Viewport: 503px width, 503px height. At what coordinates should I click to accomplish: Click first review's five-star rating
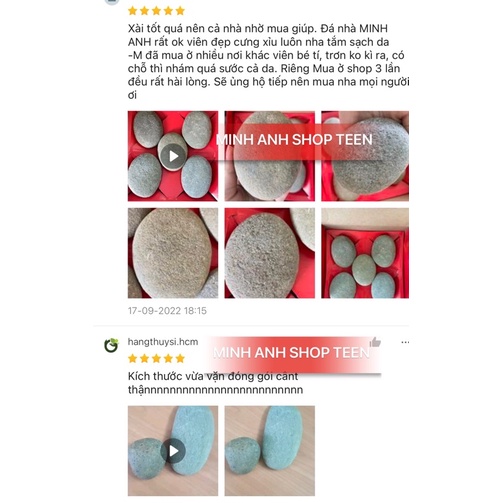click(156, 11)
